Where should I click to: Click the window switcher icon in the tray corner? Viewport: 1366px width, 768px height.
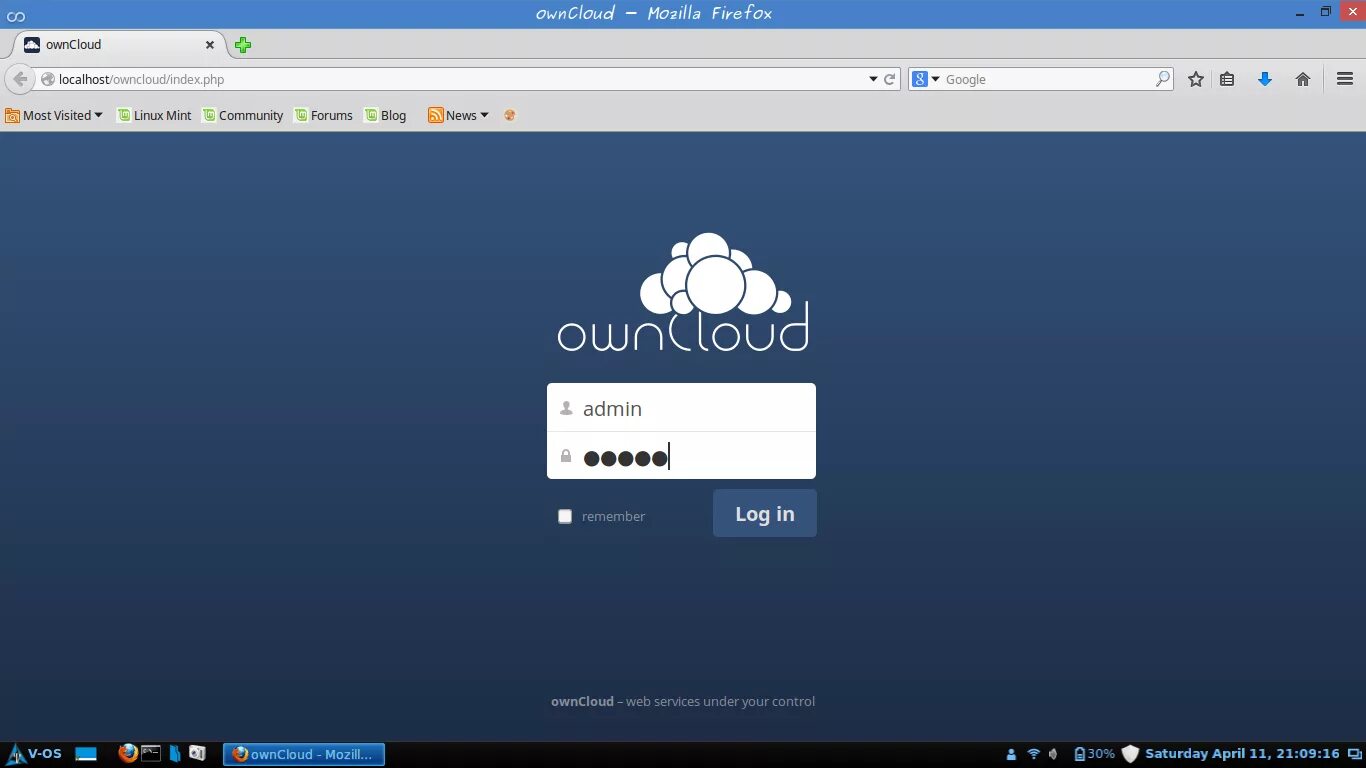tap(1353, 754)
